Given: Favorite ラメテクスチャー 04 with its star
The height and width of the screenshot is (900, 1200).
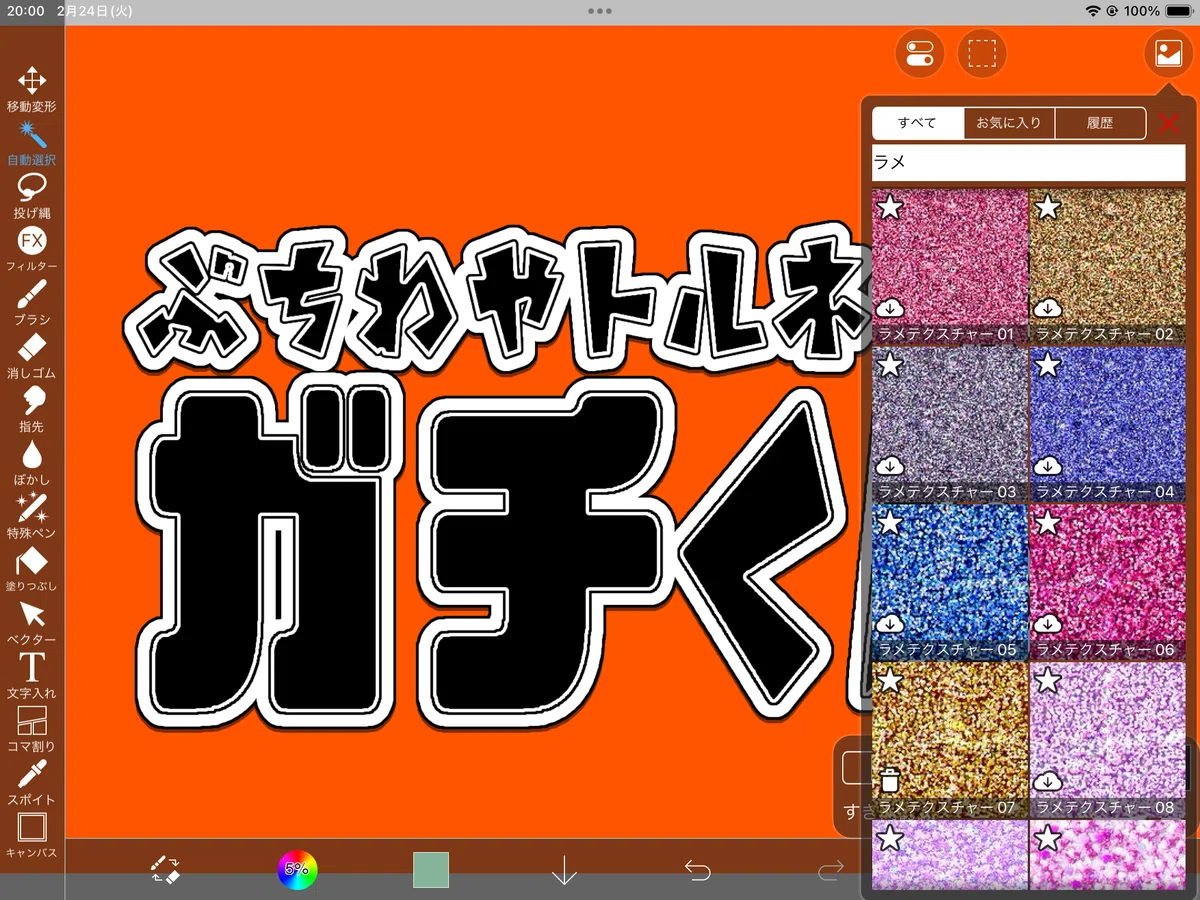Looking at the screenshot, I should [x=1048, y=365].
